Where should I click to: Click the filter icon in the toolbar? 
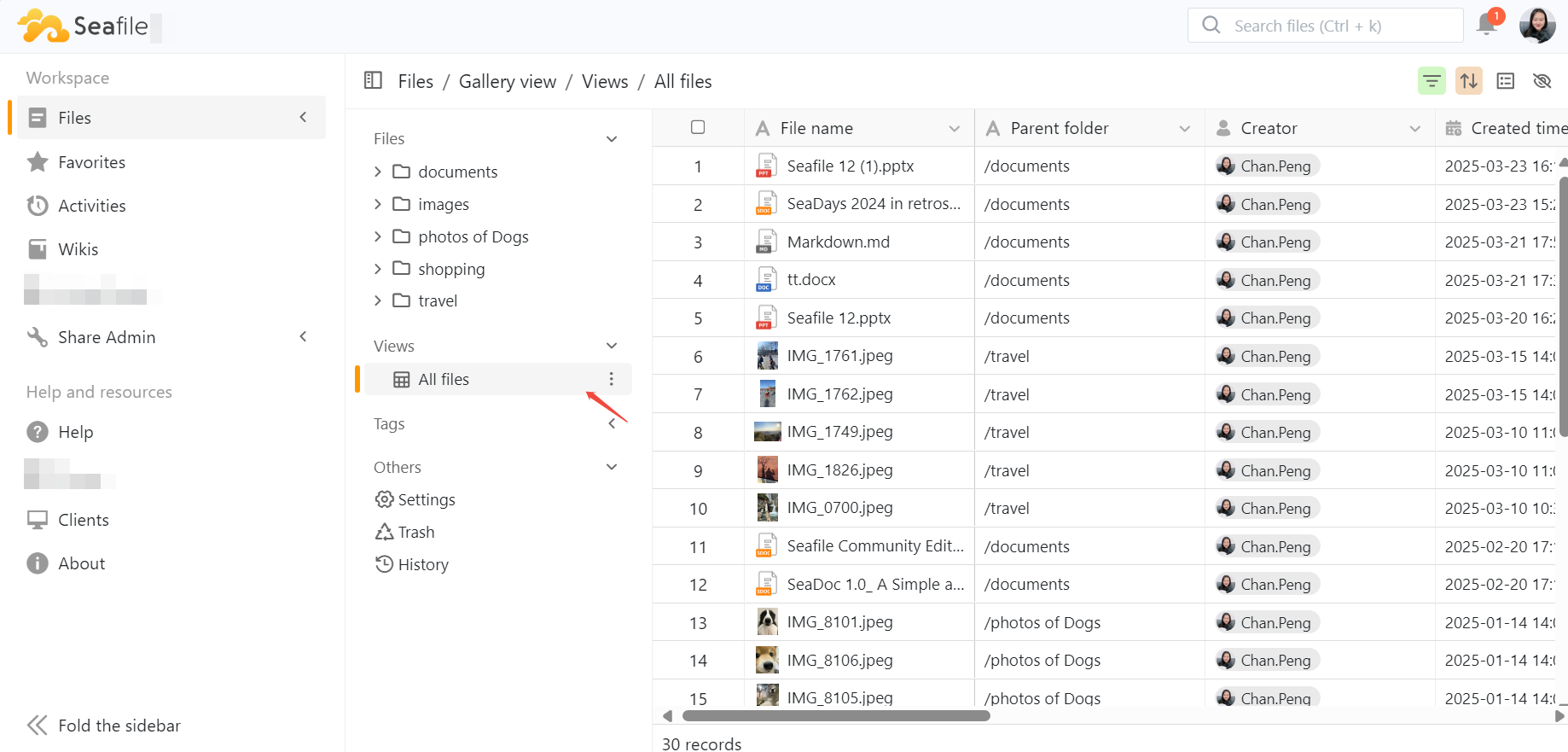1432,81
